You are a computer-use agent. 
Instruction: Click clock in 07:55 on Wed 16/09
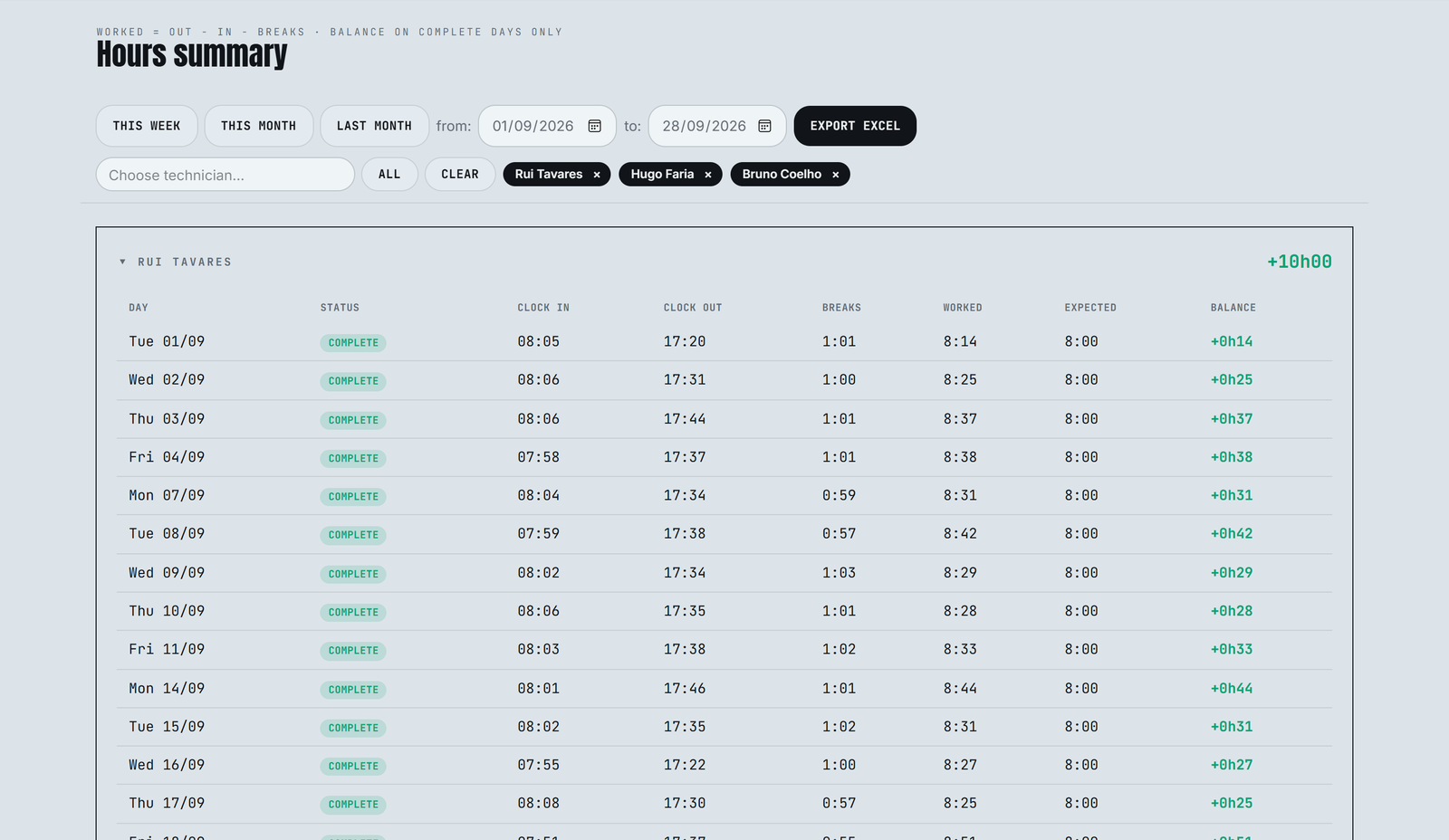point(539,765)
